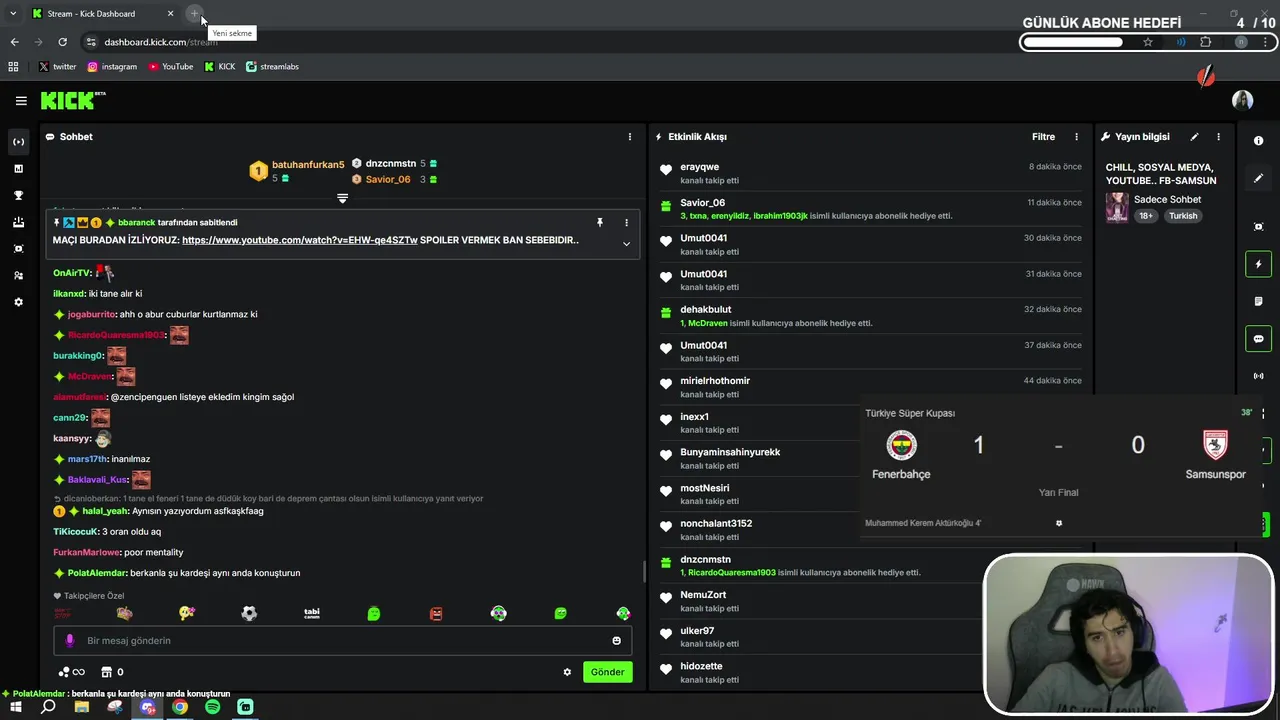Go back in browser
The width and height of the screenshot is (1280, 720).
(14, 42)
